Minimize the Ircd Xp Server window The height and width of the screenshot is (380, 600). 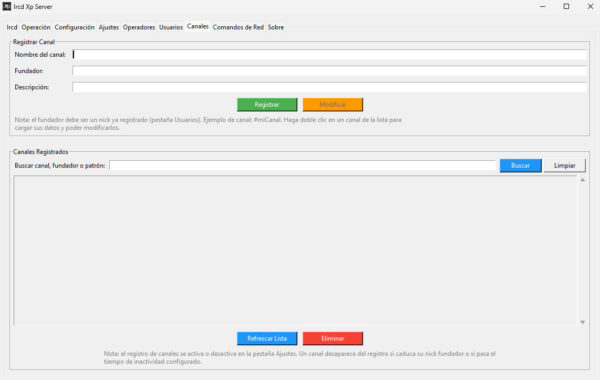click(543, 7)
